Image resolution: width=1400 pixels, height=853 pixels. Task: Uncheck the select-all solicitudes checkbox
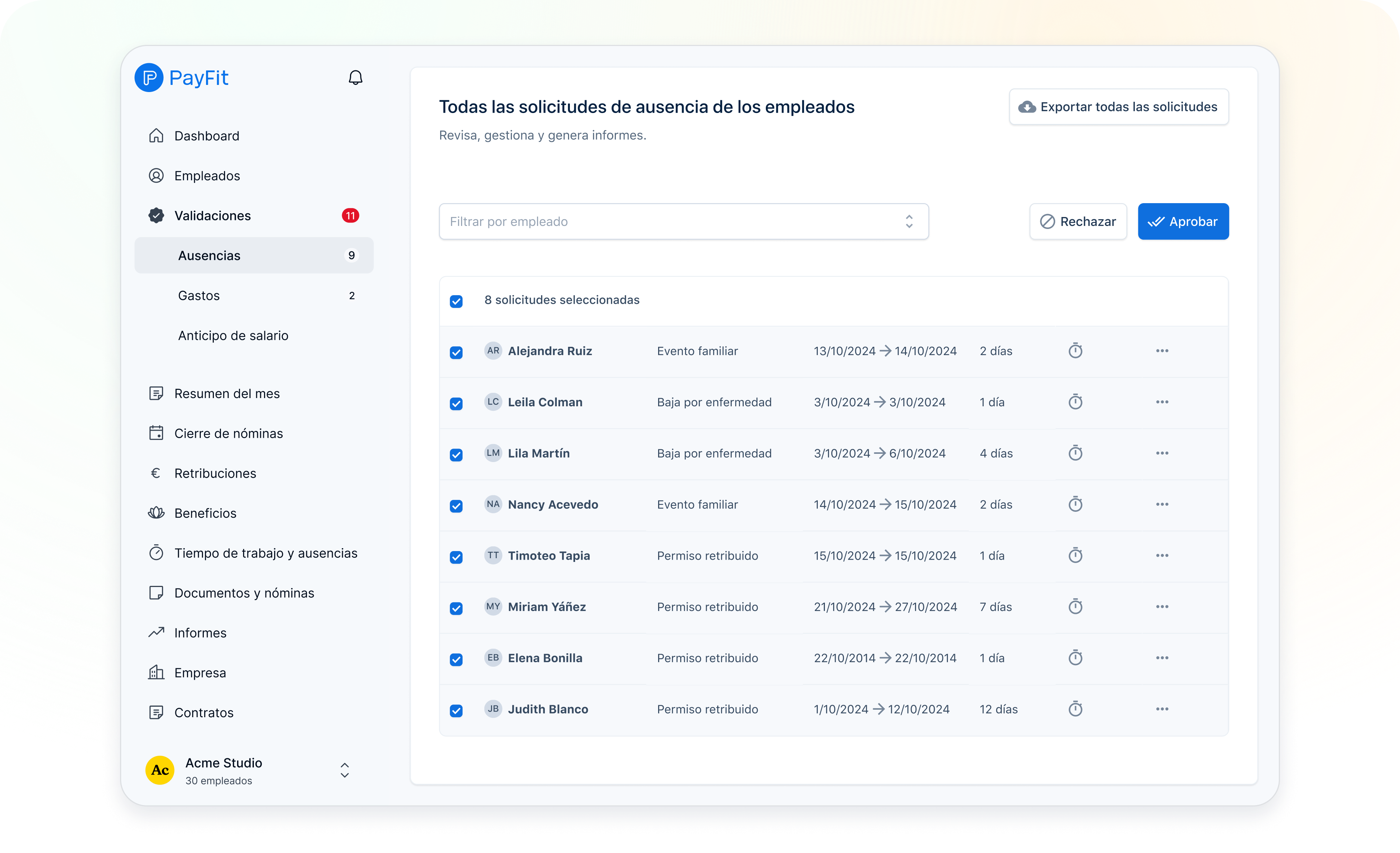(x=456, y=301)
